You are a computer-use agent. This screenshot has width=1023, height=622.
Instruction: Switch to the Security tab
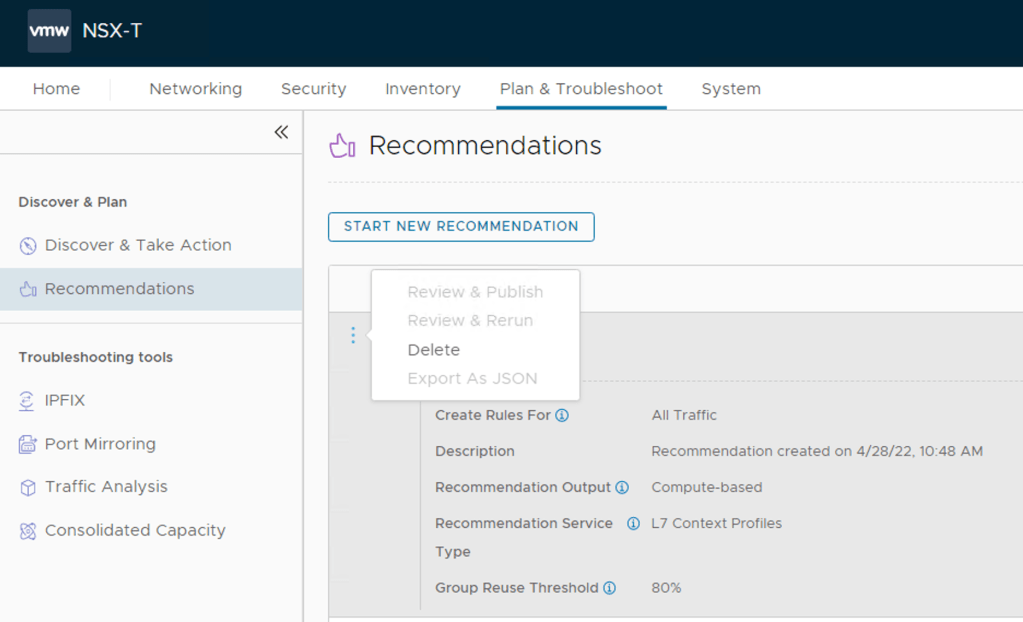pos(313,89)
